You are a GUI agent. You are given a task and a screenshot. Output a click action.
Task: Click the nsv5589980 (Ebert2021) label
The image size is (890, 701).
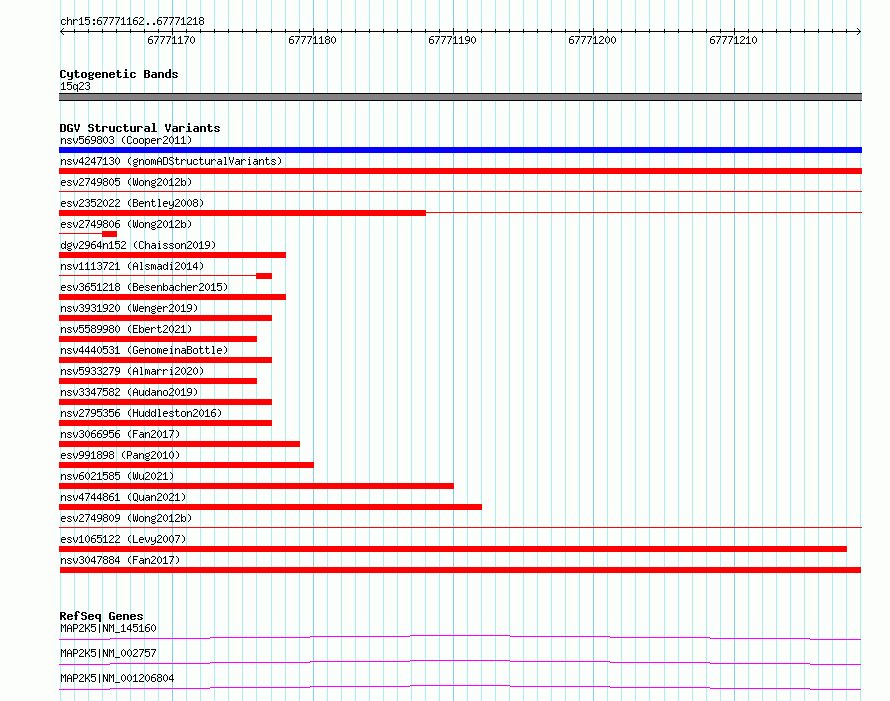click(x=126, y=329)
